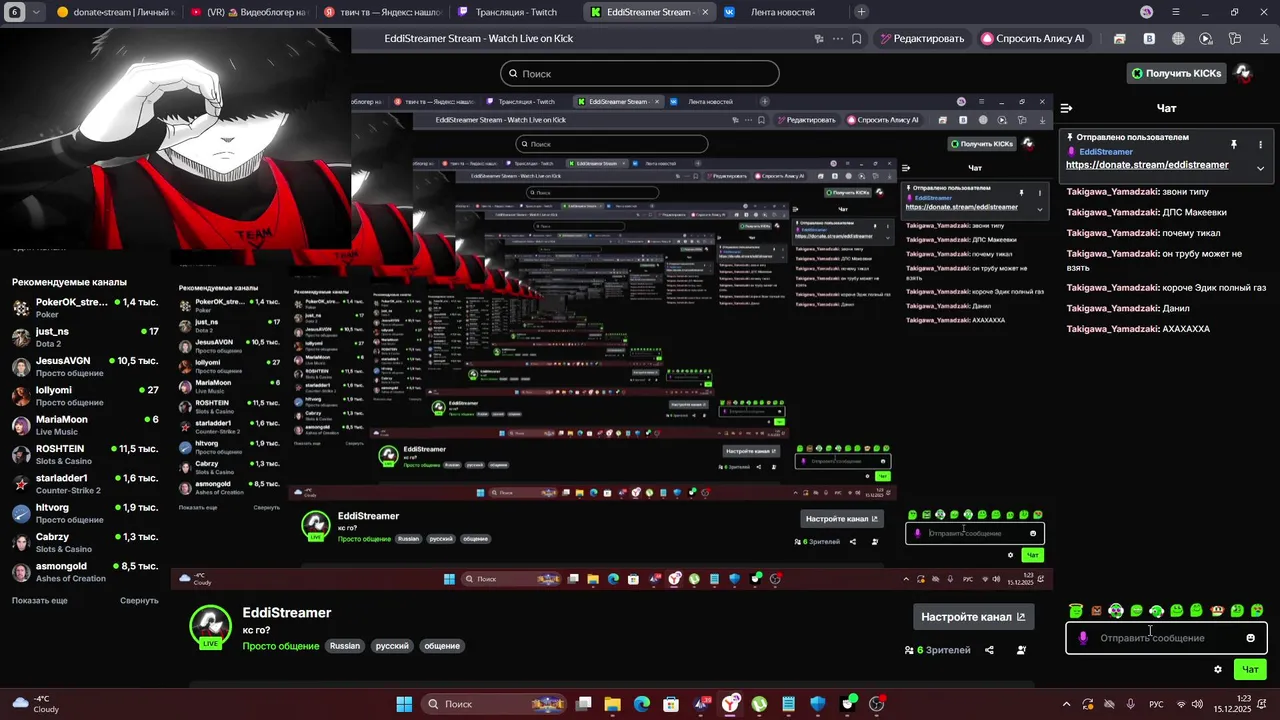Screen dimensions: 1280x720
Task: Click the microphone icon in chat input
Action: tap(1083, 638)
